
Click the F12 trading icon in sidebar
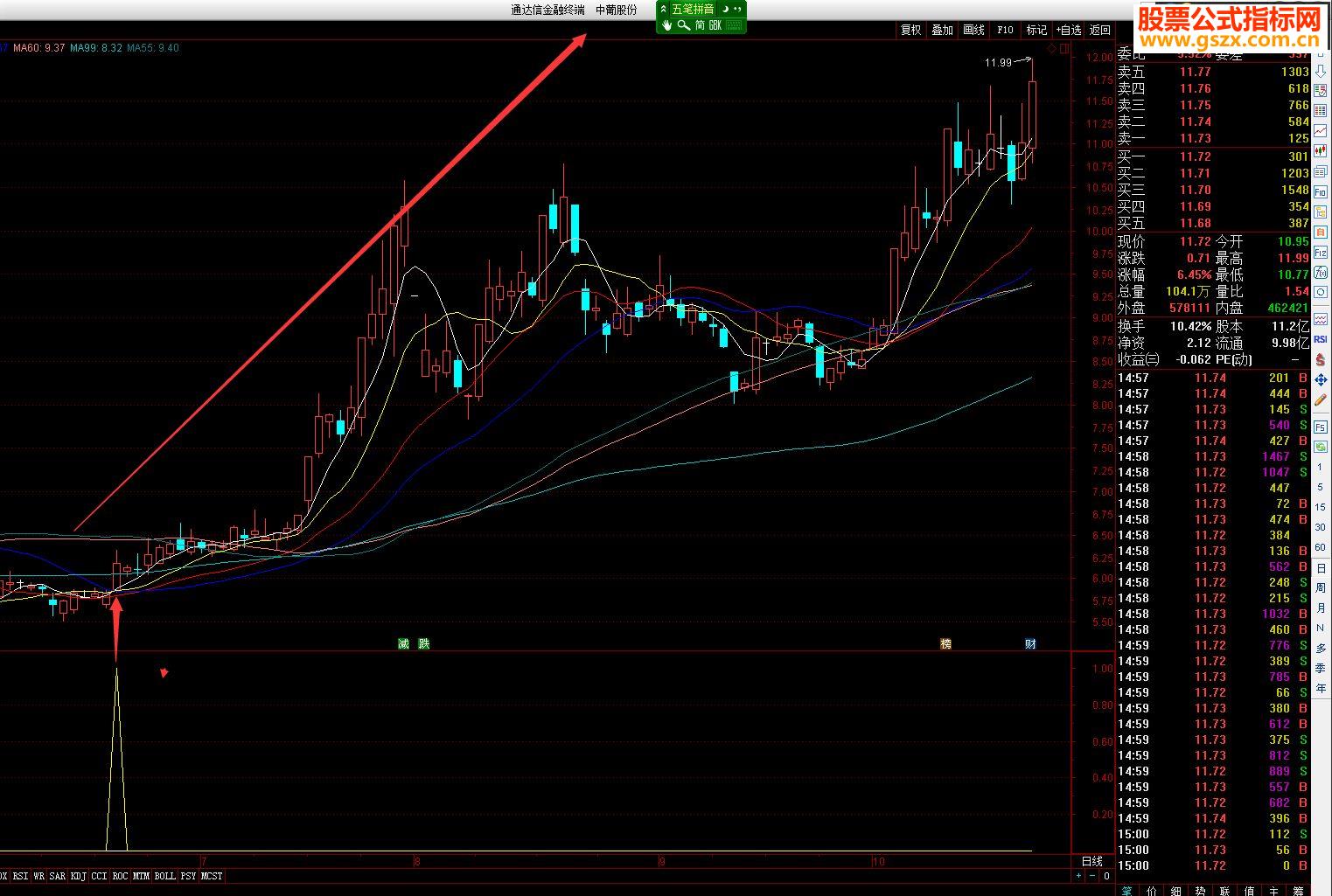[1321, 253]
